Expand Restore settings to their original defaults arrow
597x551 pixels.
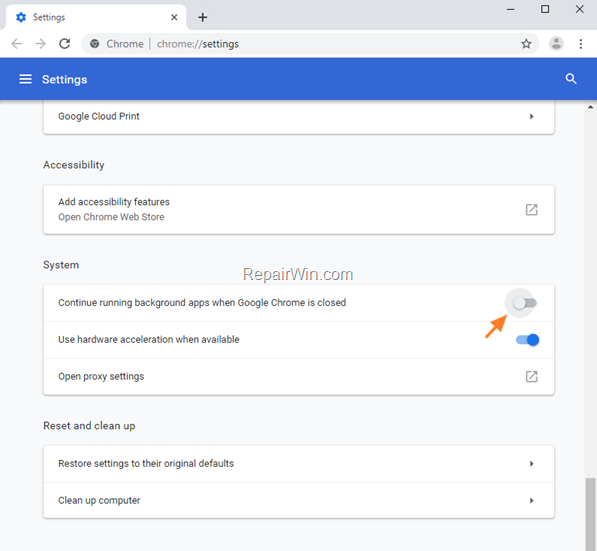pyautogui.click(x=532, y=463)
